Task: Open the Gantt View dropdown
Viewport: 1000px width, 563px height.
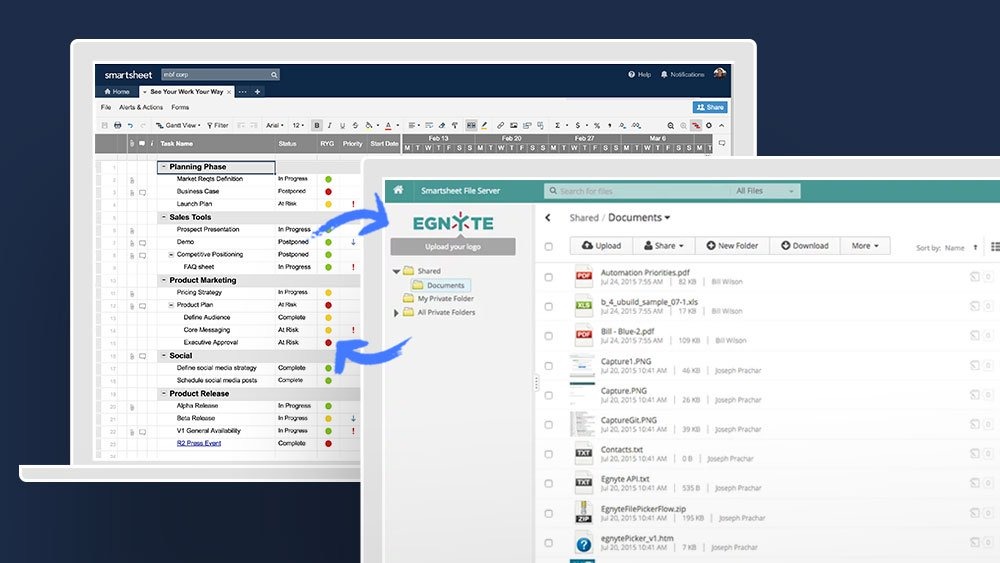Action: coord(178,125)
